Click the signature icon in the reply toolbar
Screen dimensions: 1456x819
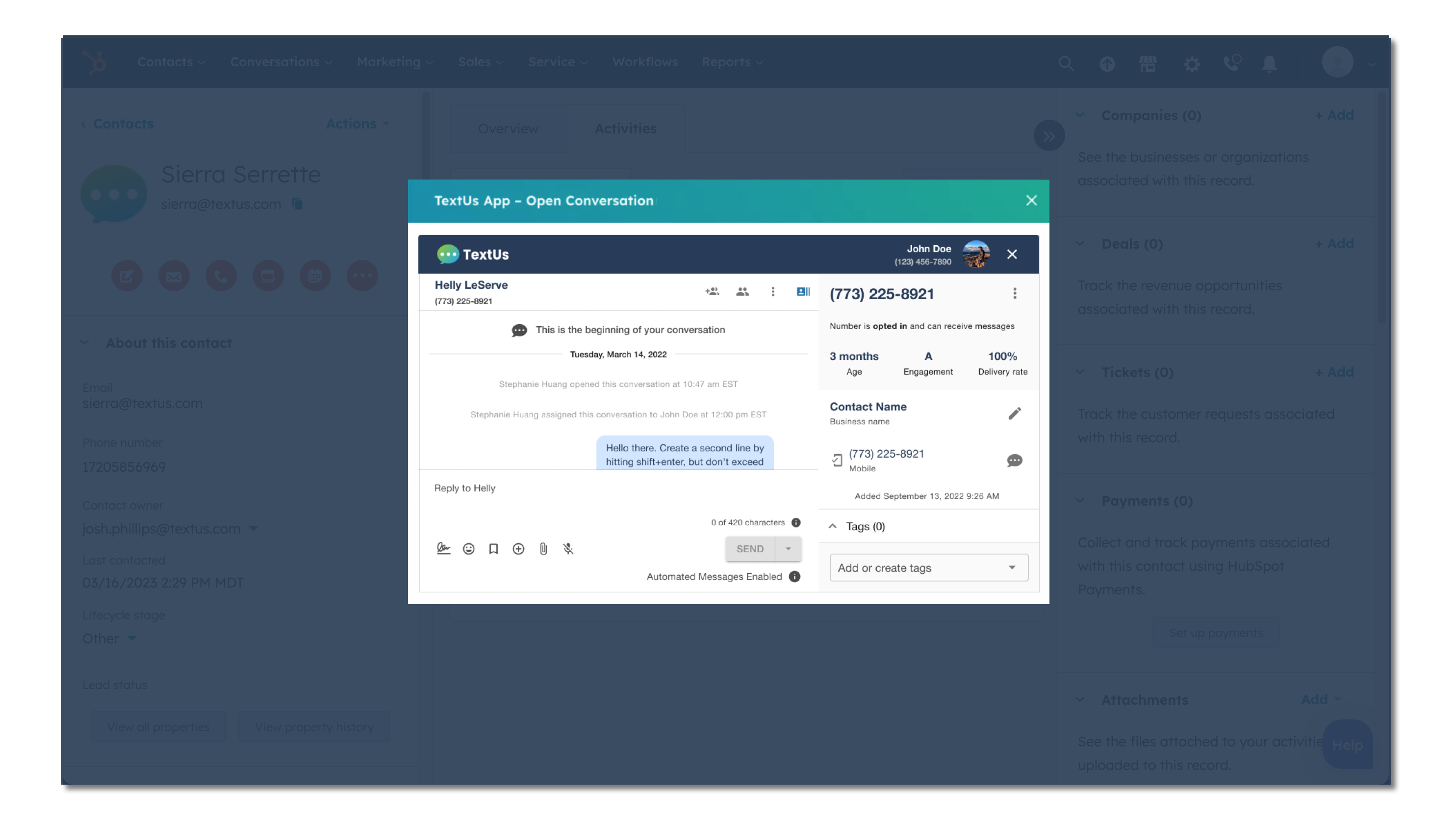tap(443, 549)
